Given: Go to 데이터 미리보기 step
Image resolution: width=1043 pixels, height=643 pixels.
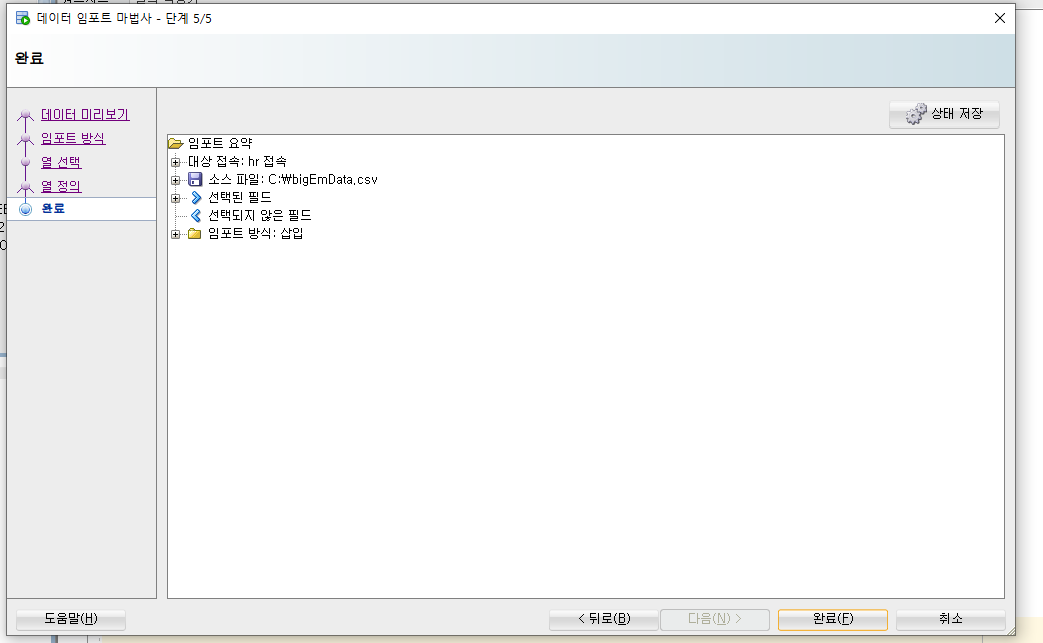Looking at the screenshot, I should (x=85, y=114).
